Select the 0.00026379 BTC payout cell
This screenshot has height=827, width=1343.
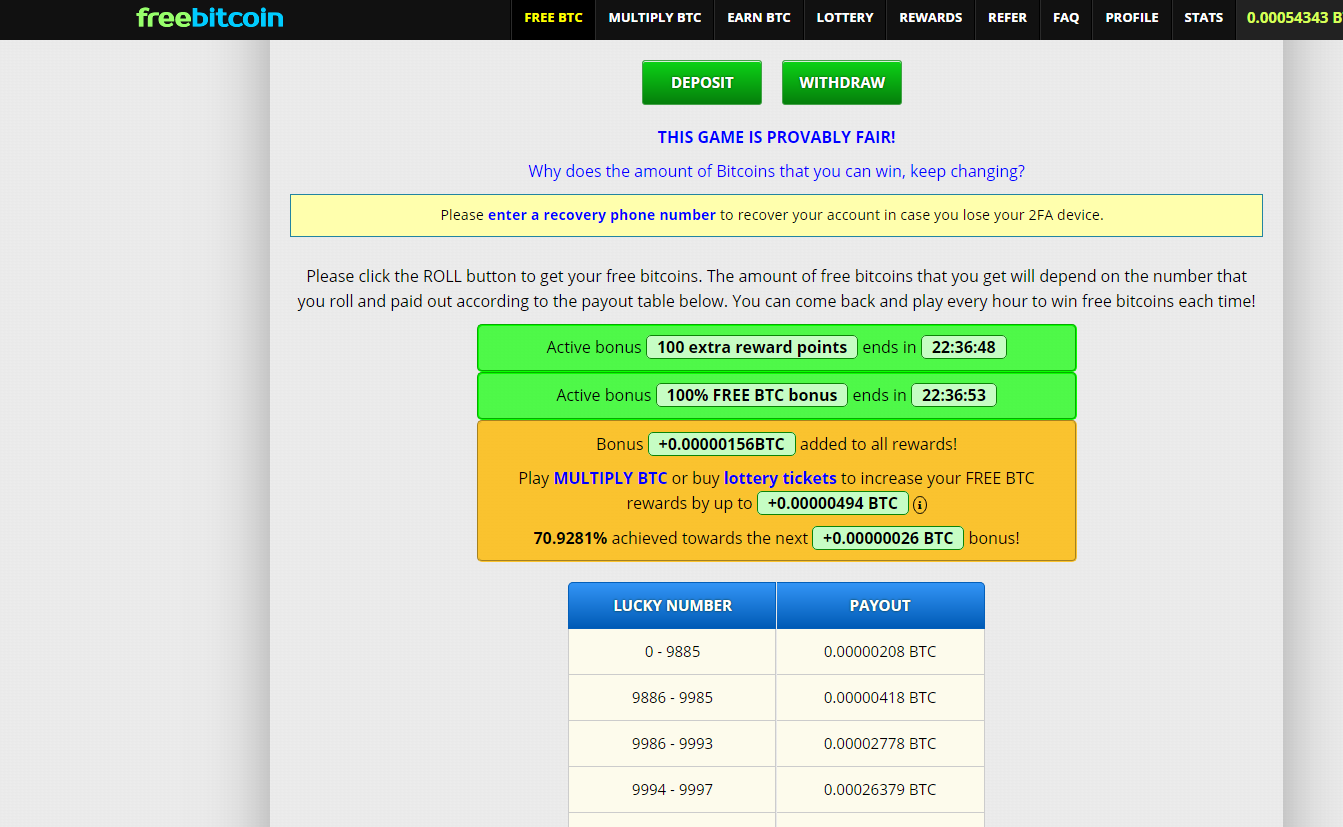pyautogui.click(x=880, y=790)
